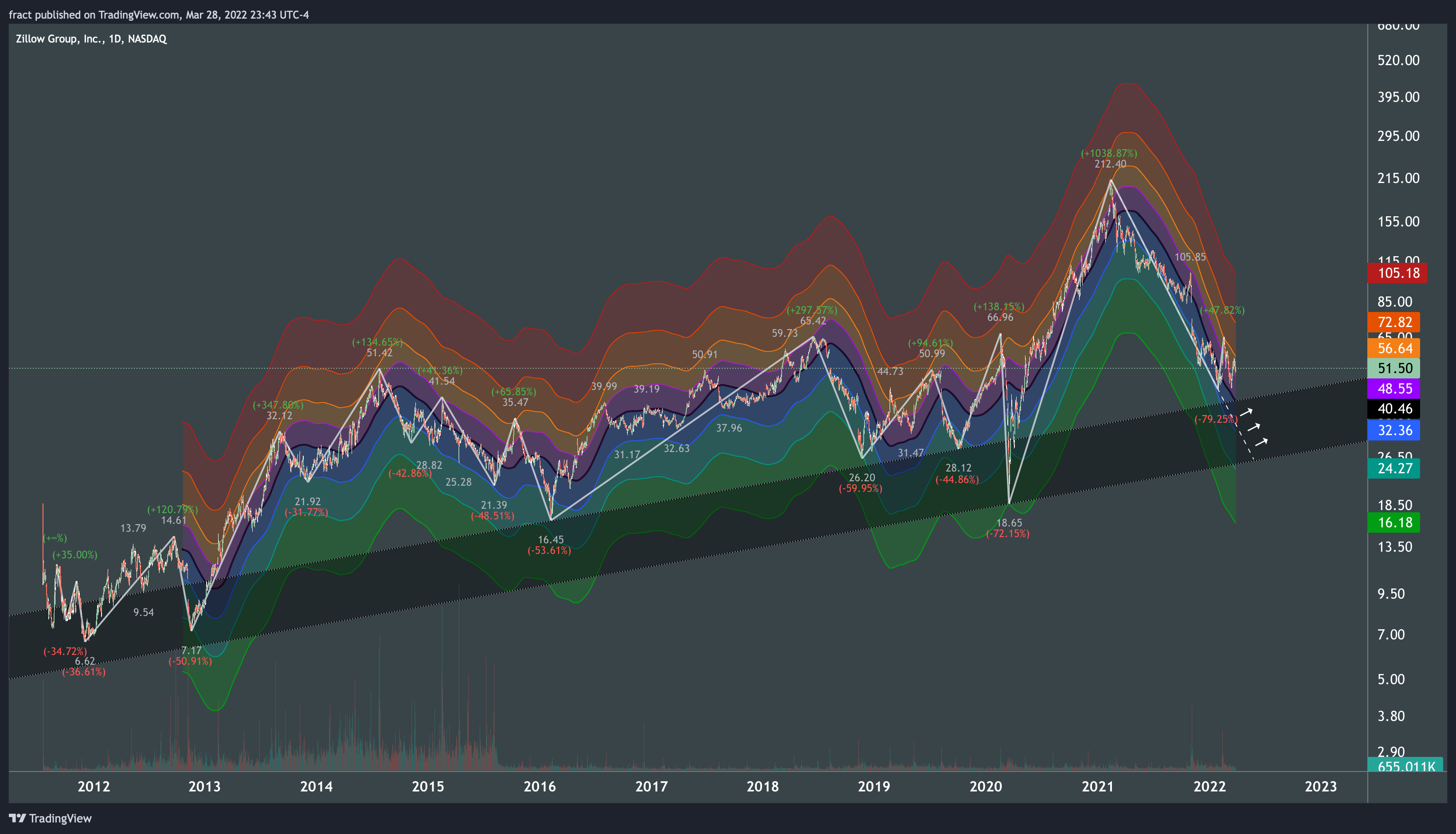Click the 2023 label on time axis
1456x834 pixels.
(x=1321, y=787)
